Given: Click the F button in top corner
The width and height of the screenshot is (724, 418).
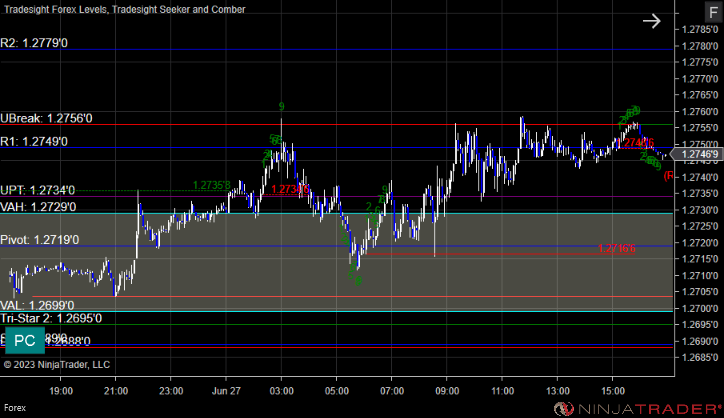Looking at the screenshot, I should (713, 12).
